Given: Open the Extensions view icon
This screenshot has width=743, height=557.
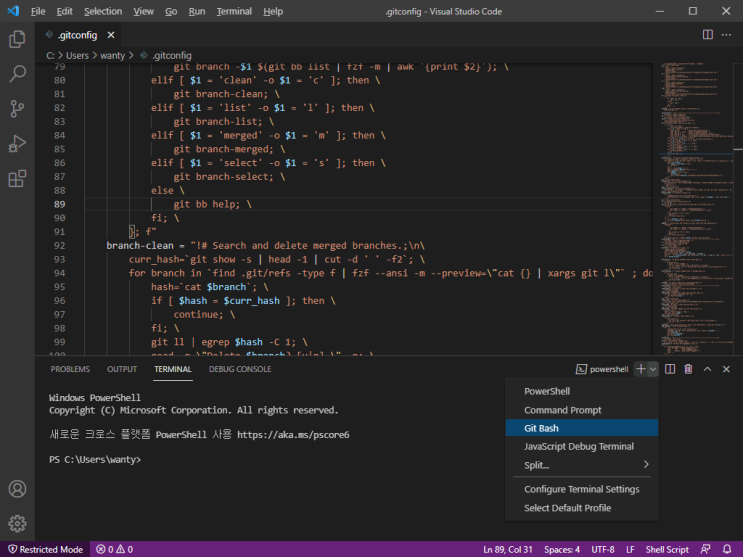Looking at the screenshot, I should click(x=17, y=179).
